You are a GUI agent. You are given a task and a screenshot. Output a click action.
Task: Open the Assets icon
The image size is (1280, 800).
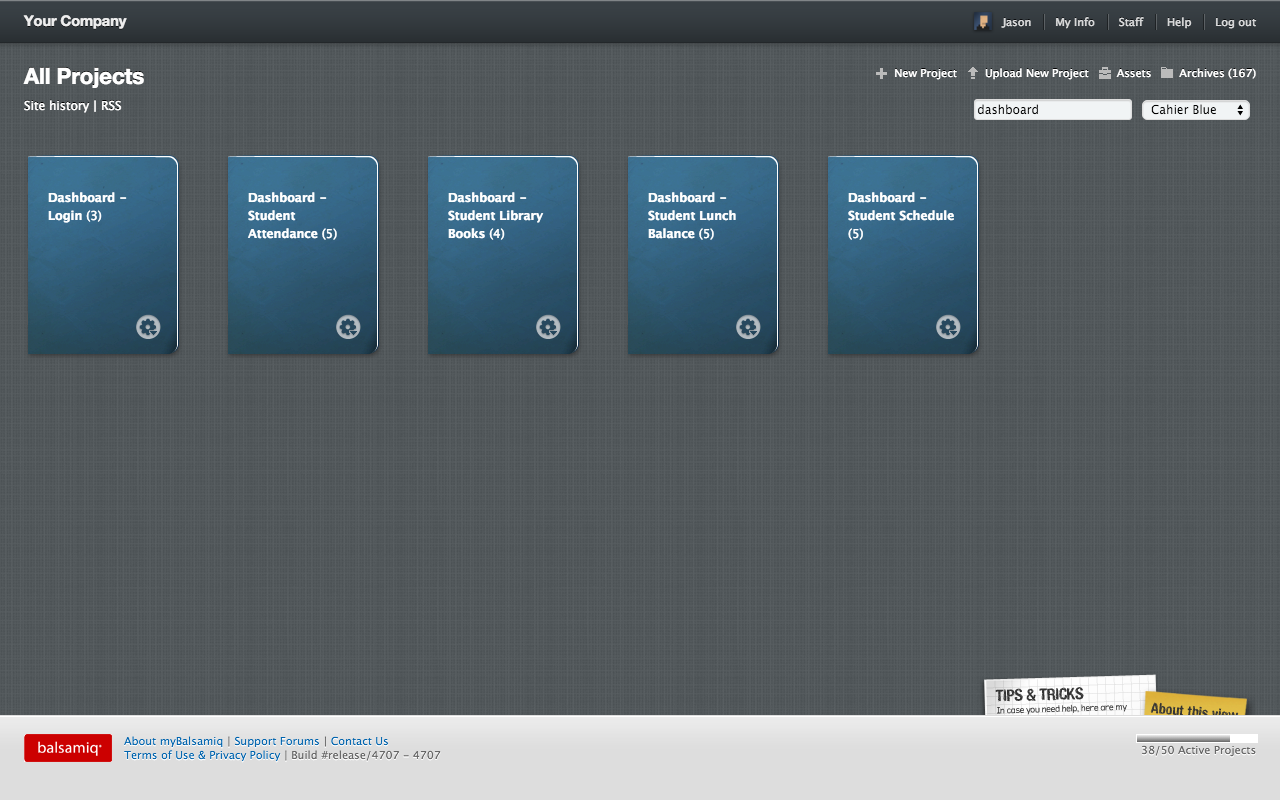(x=1104, y=73)
